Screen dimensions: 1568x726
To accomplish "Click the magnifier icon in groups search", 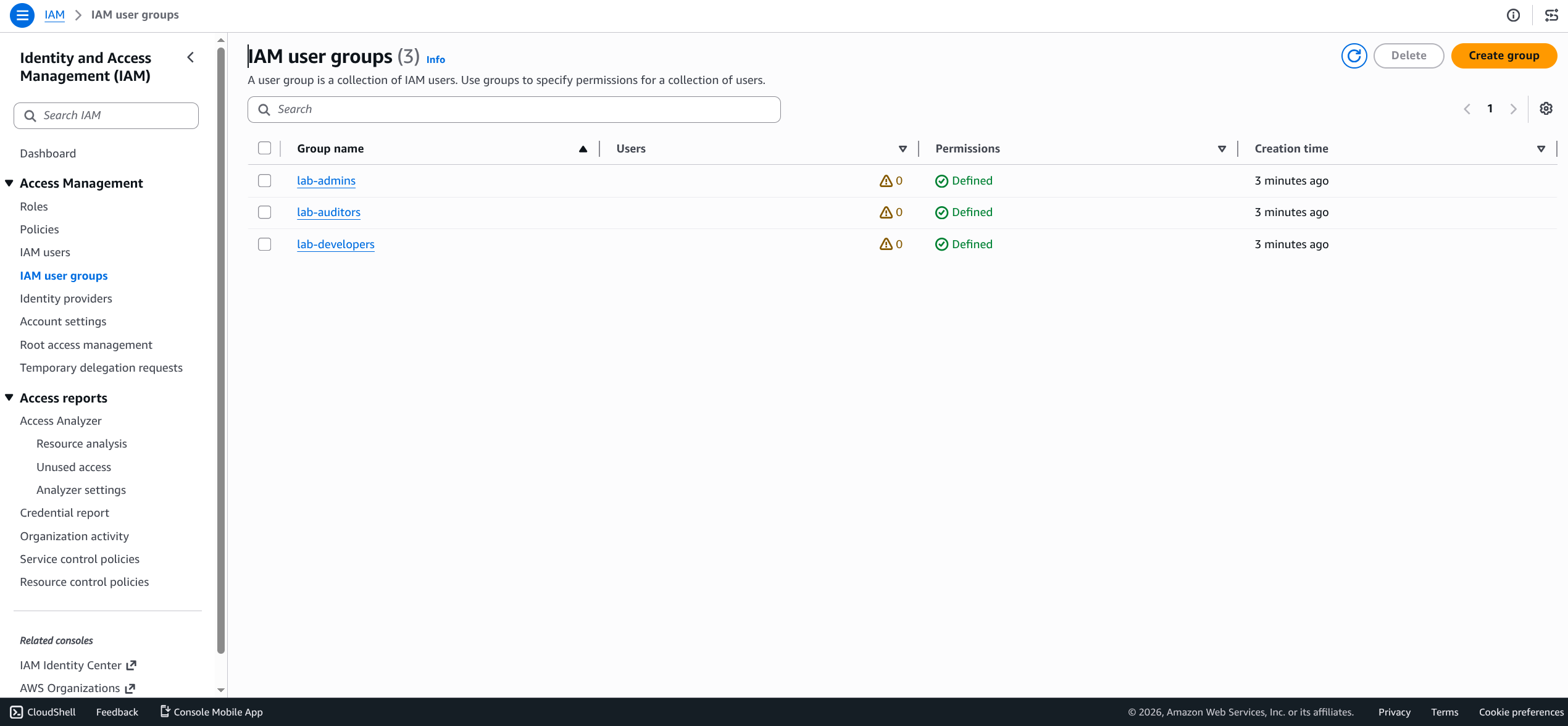I will point(264,109).
